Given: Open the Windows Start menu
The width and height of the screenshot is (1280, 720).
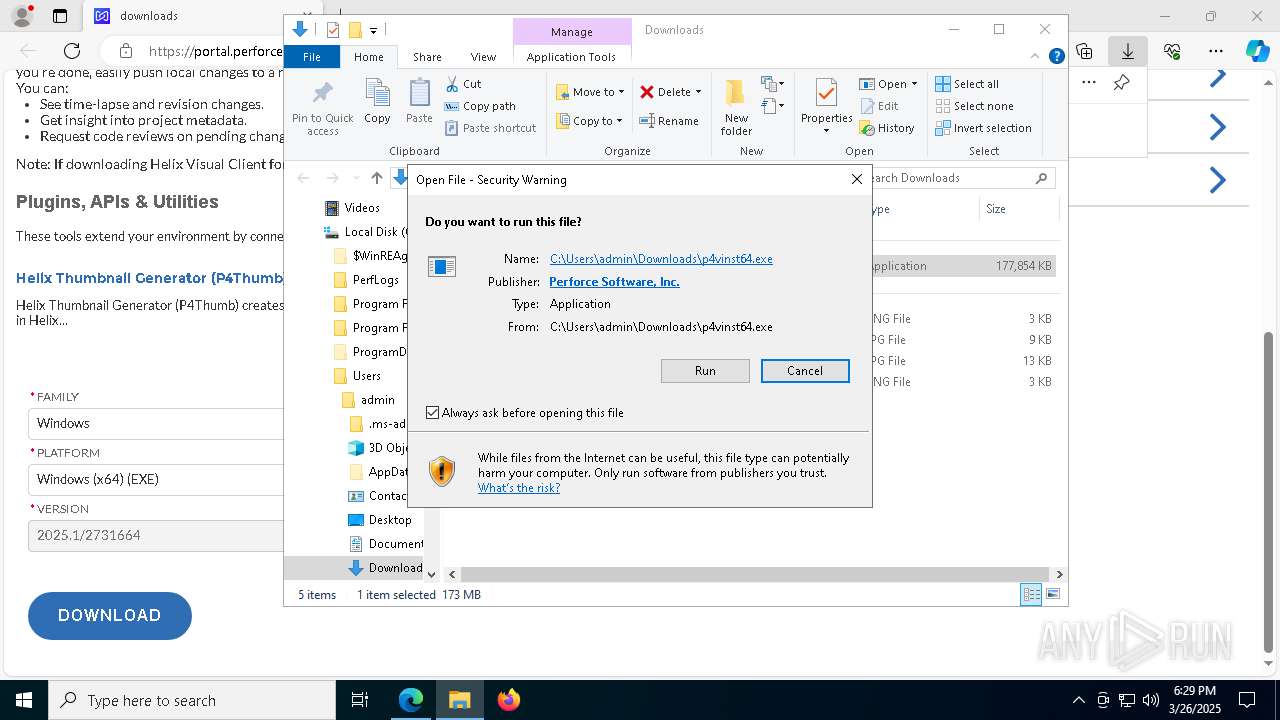Looking at the screenshot, I should [24, 700].
